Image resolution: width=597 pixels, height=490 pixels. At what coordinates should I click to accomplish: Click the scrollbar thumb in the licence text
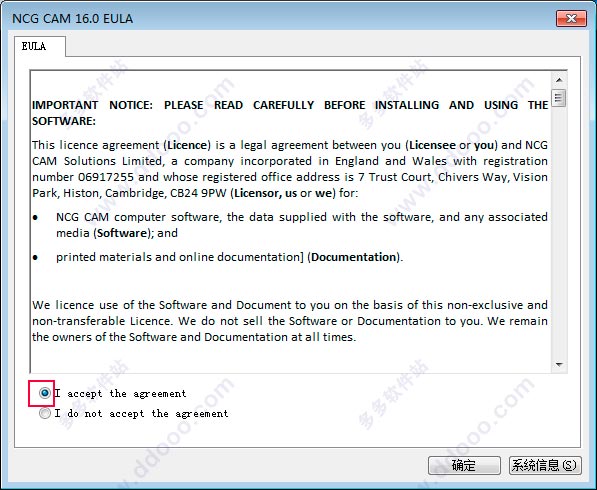[559, 98]
